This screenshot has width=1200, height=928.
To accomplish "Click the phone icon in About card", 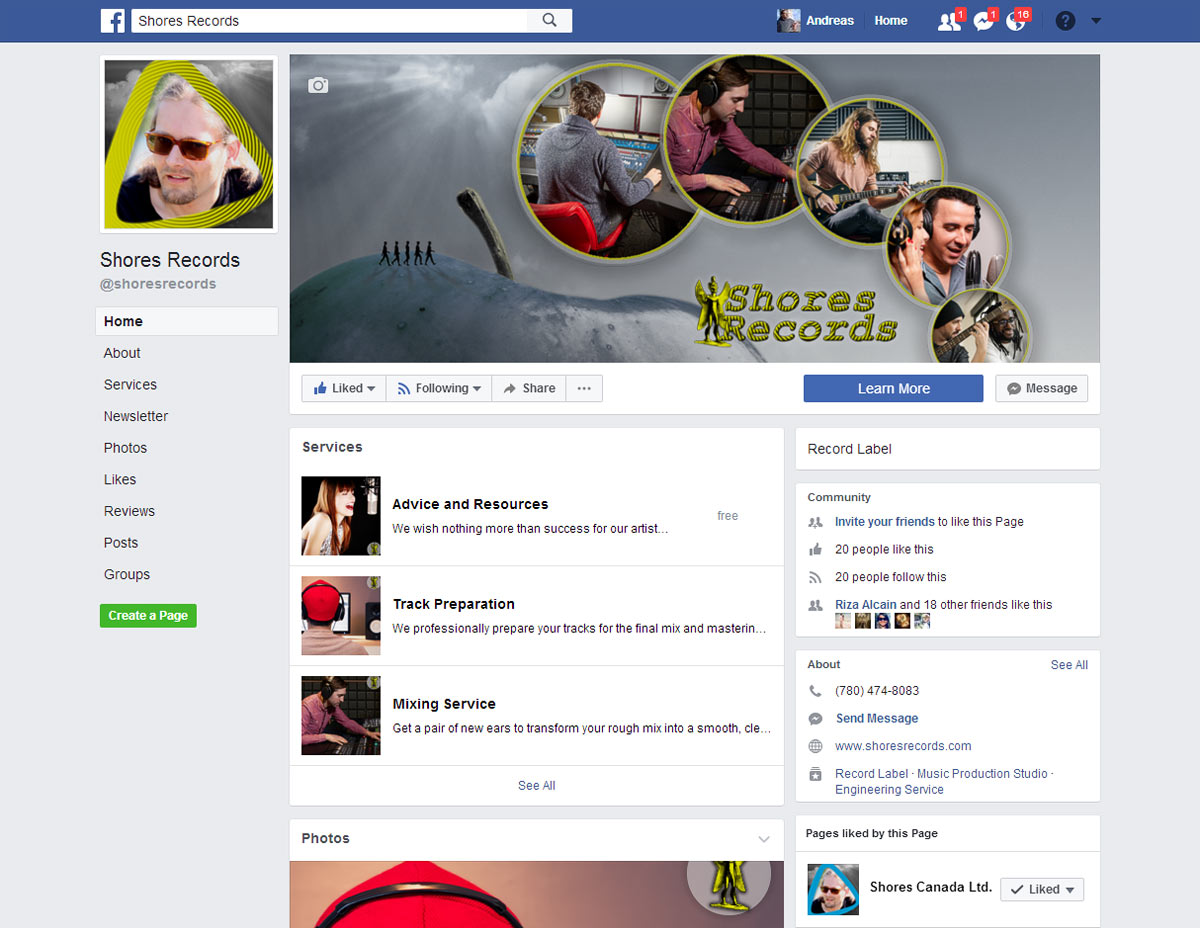I will (x=816, y=691).
